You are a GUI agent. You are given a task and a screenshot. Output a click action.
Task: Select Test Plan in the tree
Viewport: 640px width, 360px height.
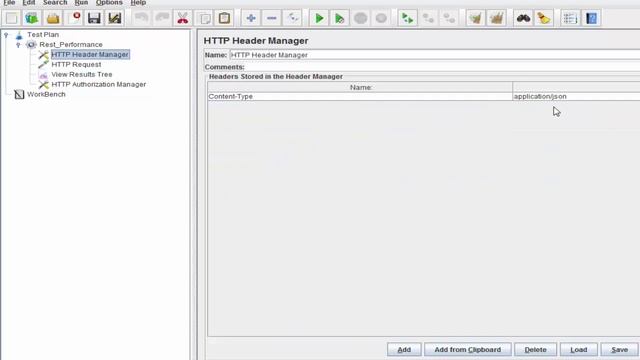[x=43, y=35]
